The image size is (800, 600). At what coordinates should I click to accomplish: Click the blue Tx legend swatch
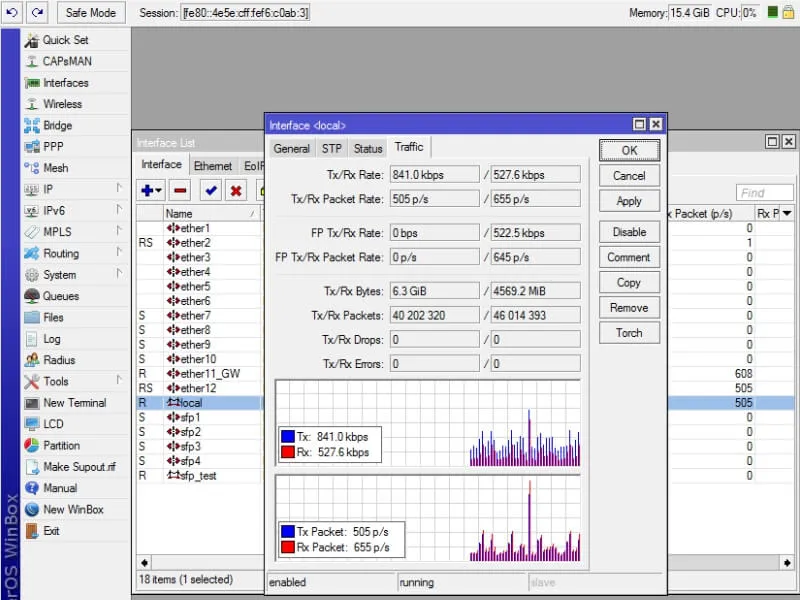pyautogui.click(x=289, y=437)
